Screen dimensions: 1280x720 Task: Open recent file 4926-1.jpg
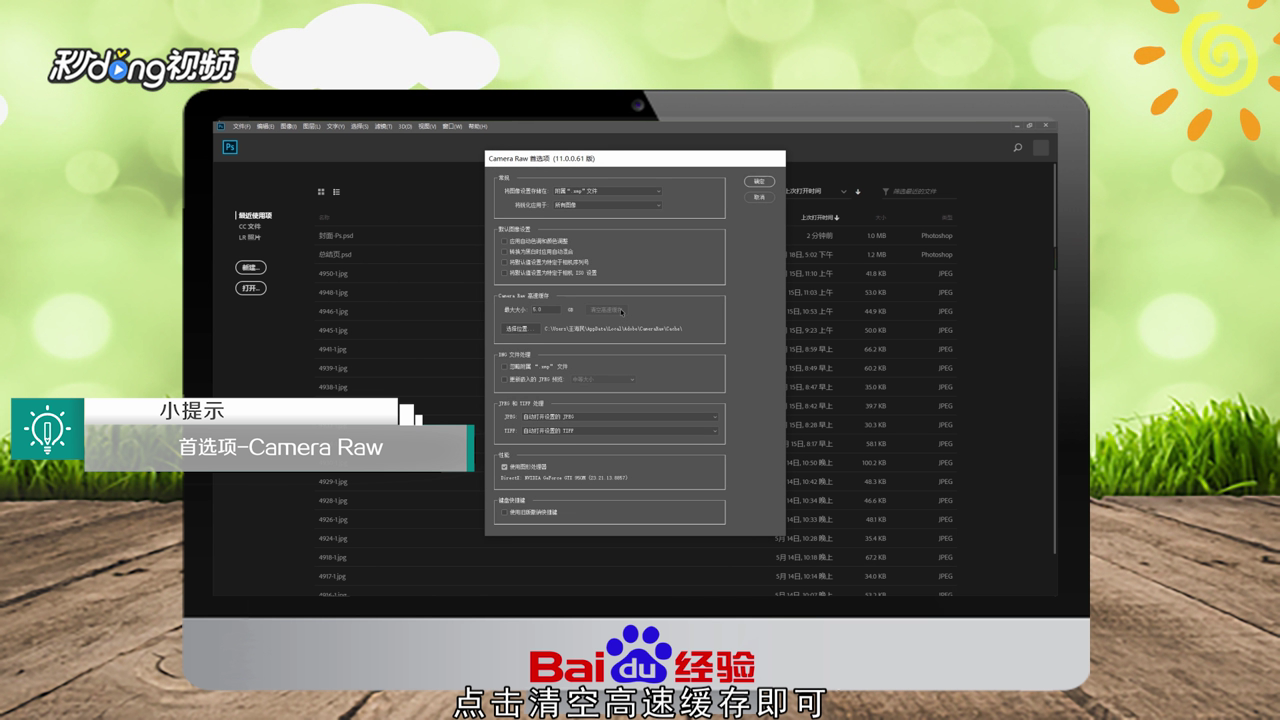pos(333,520)
